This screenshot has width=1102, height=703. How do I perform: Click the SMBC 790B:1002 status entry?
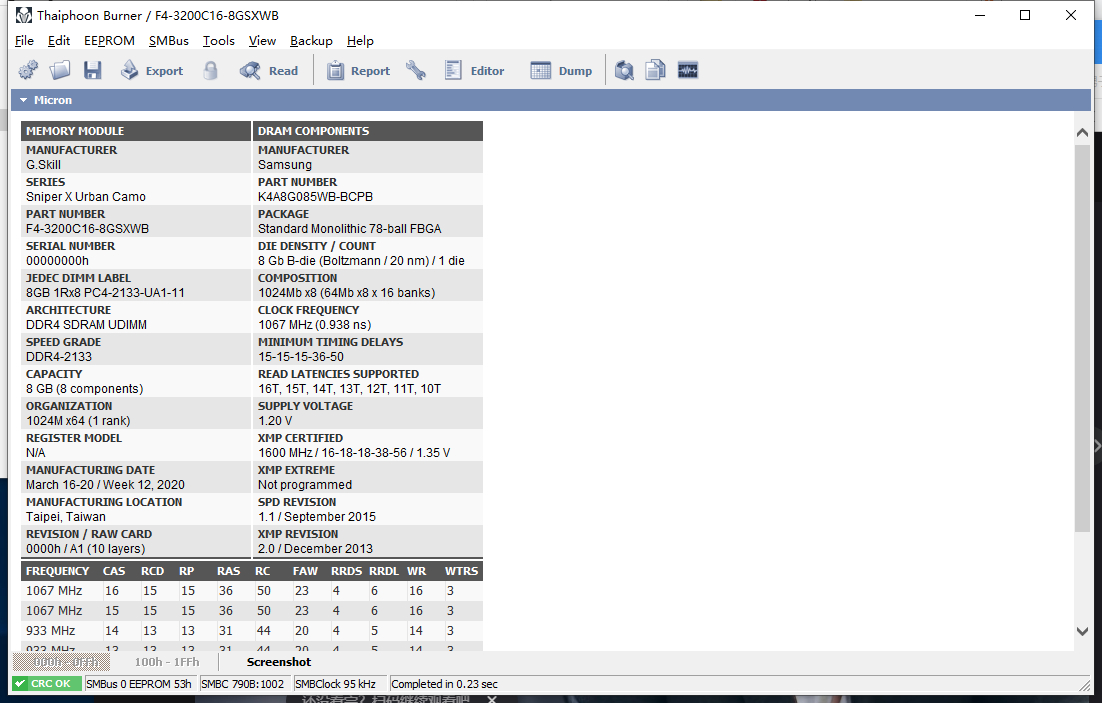243,683
